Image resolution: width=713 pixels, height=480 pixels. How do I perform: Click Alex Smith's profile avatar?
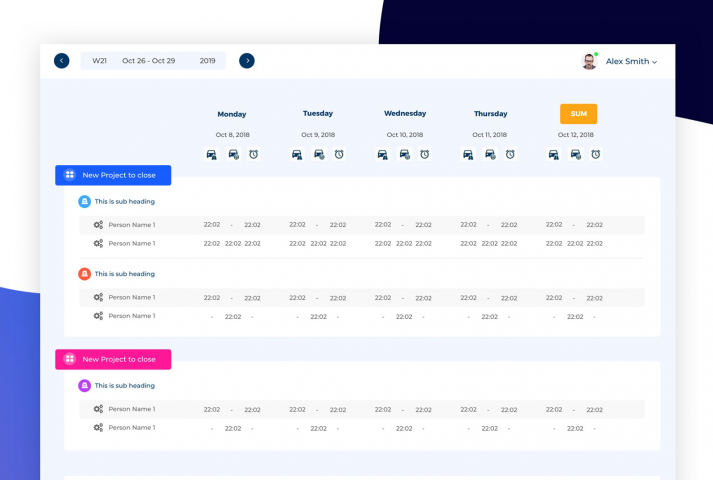point(589,61)
